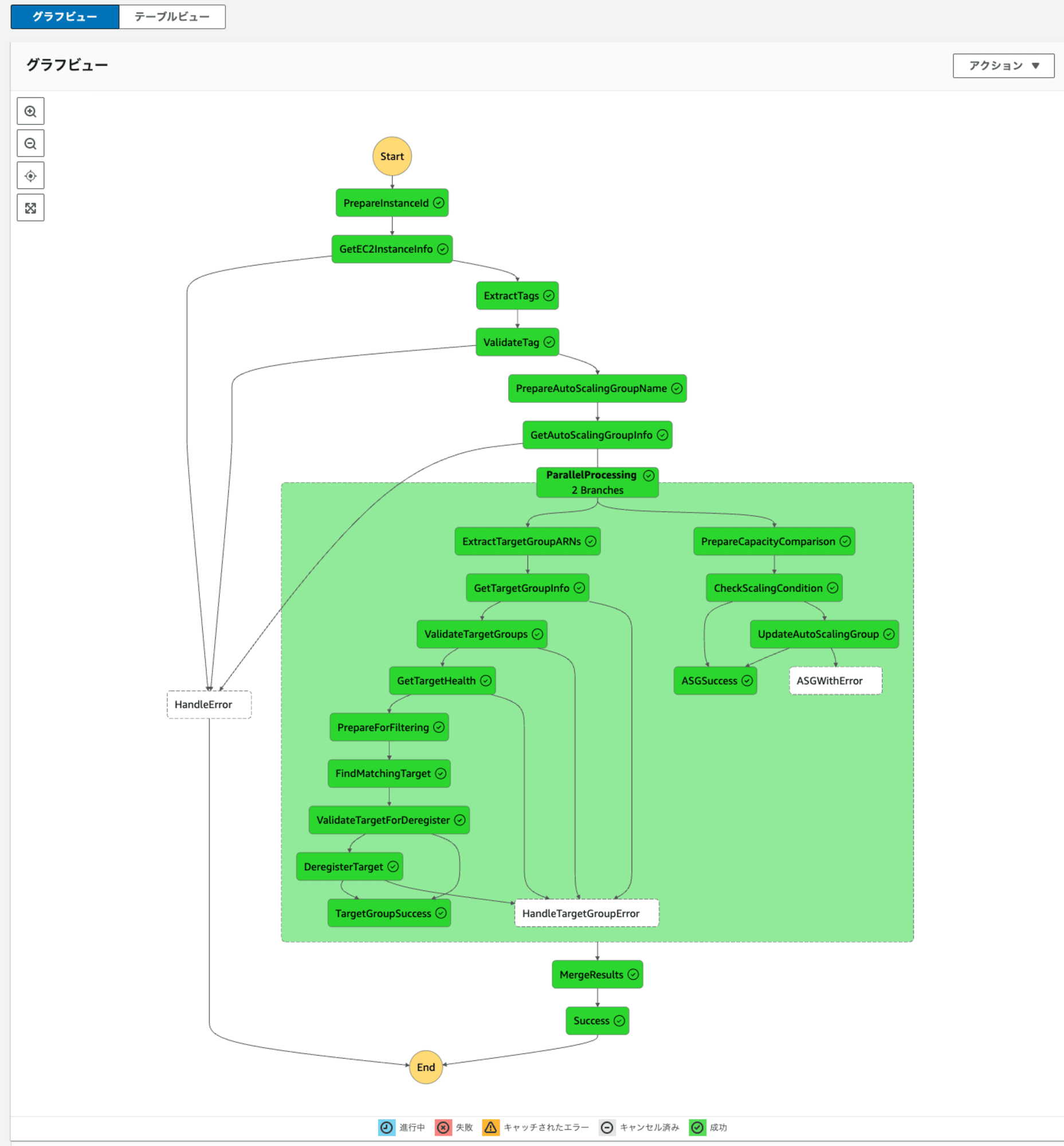
Task: Select the TargetGroupSuccess state
Action: pos(389,913)
